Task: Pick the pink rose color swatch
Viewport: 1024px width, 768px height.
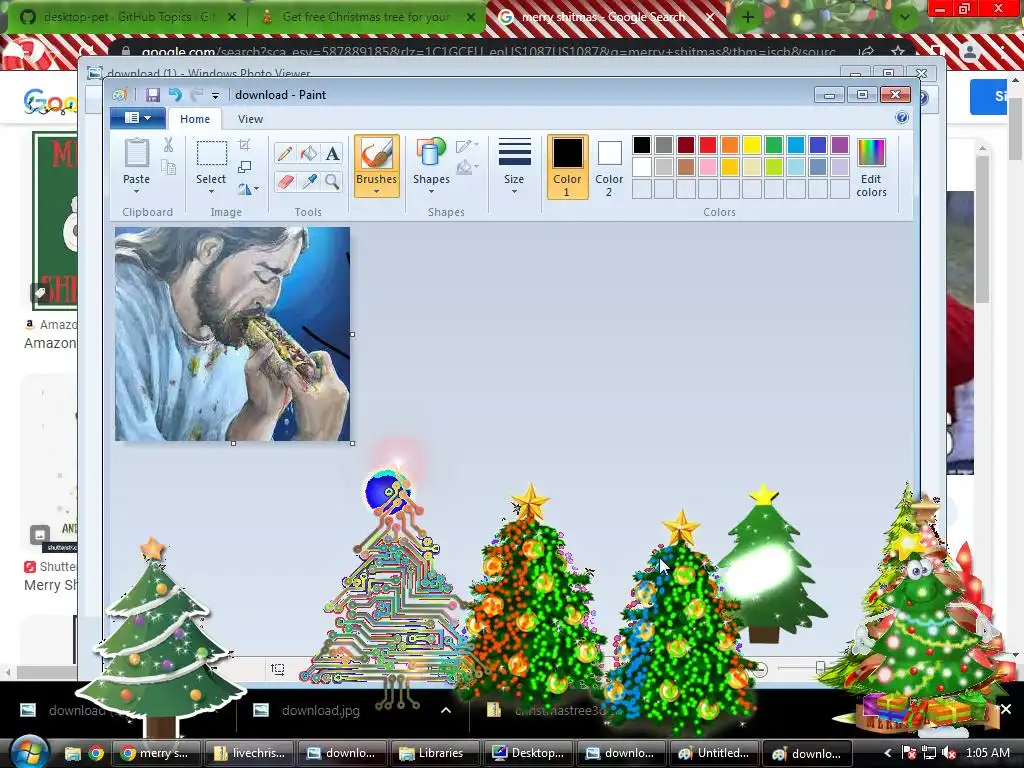Action: (708, 167)
